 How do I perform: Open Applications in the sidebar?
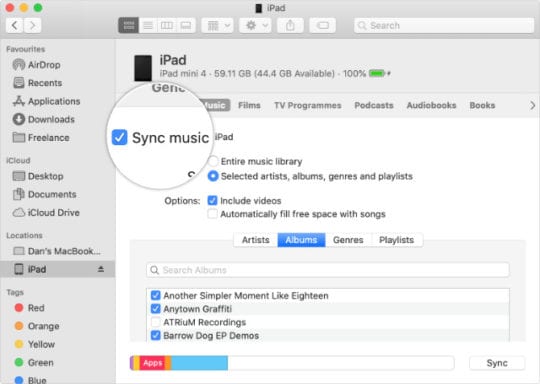coord(46,101)
